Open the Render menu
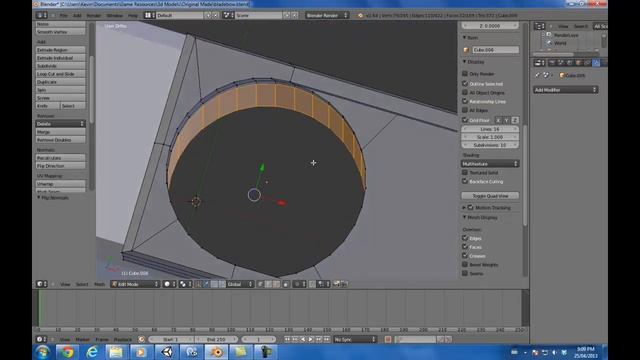 point(93,15)
